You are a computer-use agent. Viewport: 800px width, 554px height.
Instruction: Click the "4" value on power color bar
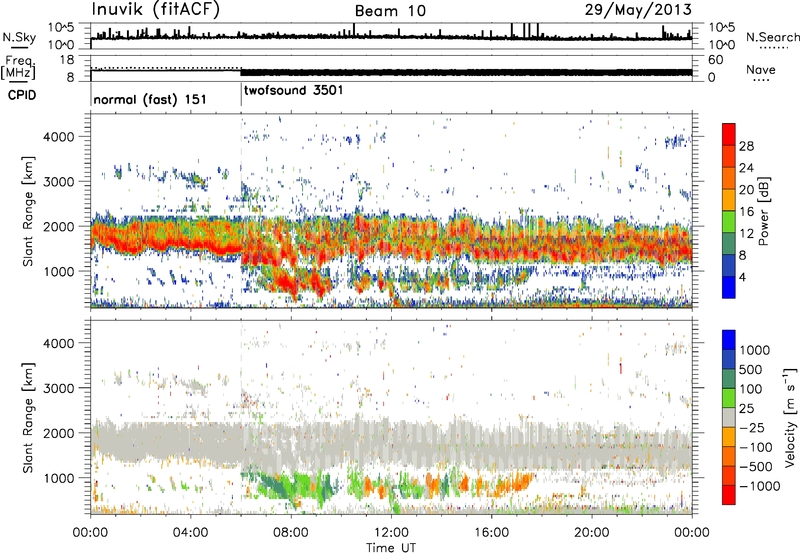743,277
